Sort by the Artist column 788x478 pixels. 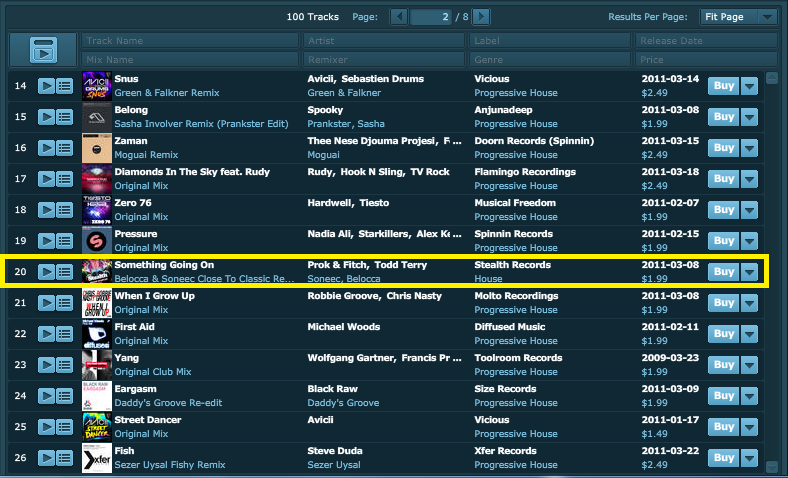pyautogui.click(x=384, y=41)
